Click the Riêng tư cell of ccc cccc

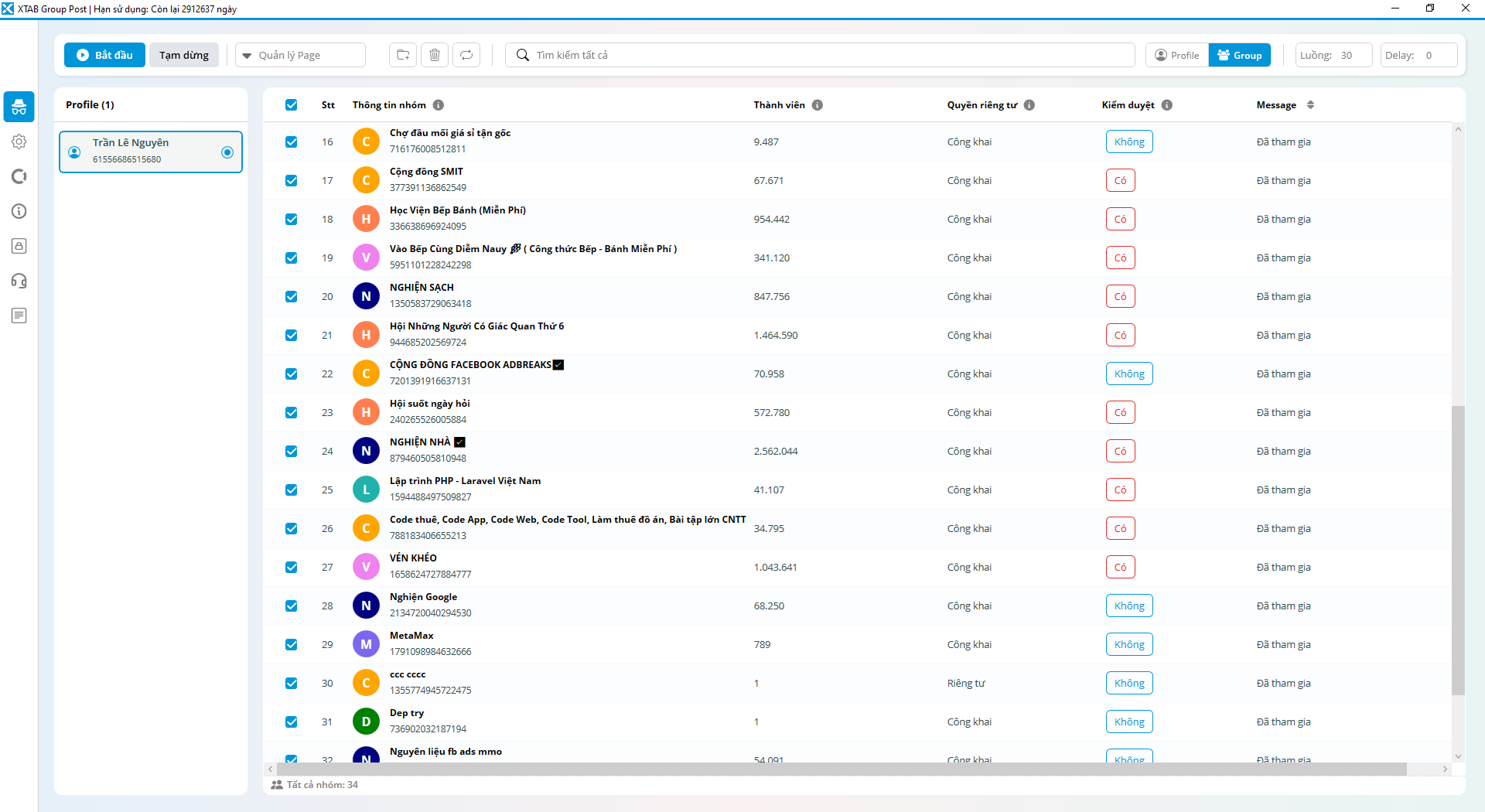tap(966, 683)
